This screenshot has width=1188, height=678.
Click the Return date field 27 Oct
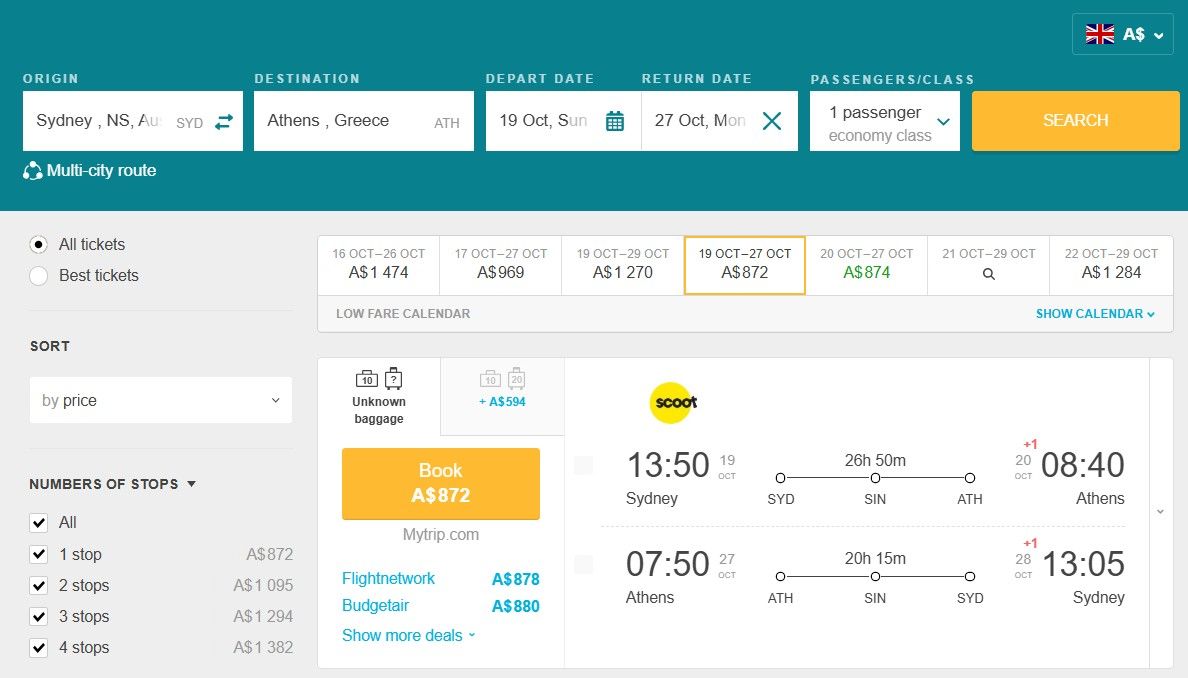click(719, 121)
